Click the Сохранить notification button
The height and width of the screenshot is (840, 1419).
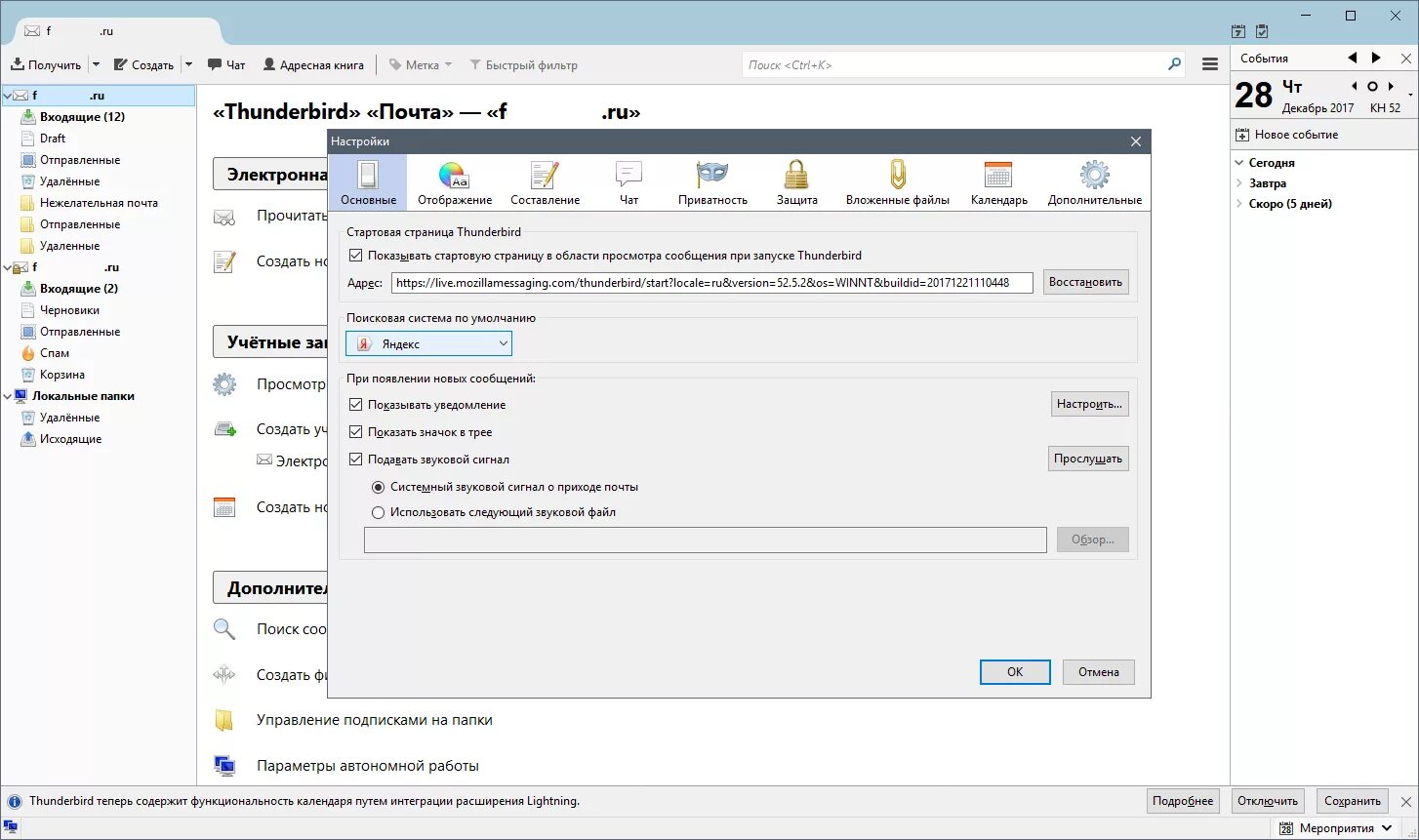coord(1352,801)
